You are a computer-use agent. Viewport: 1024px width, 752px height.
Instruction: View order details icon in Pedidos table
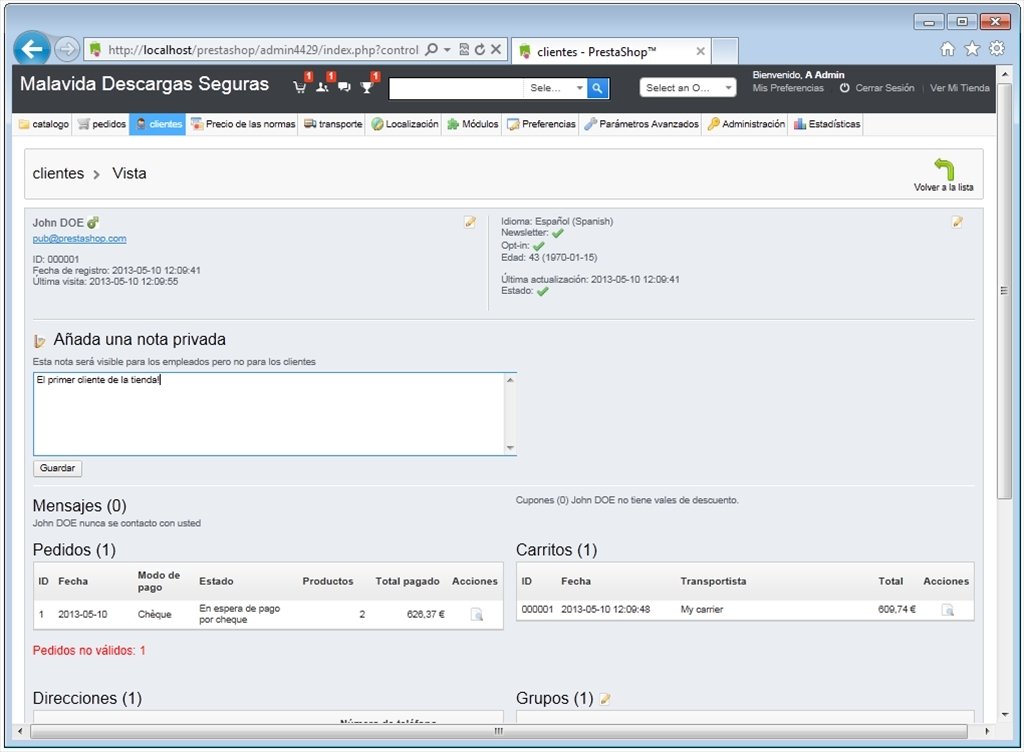pos(477,614)
